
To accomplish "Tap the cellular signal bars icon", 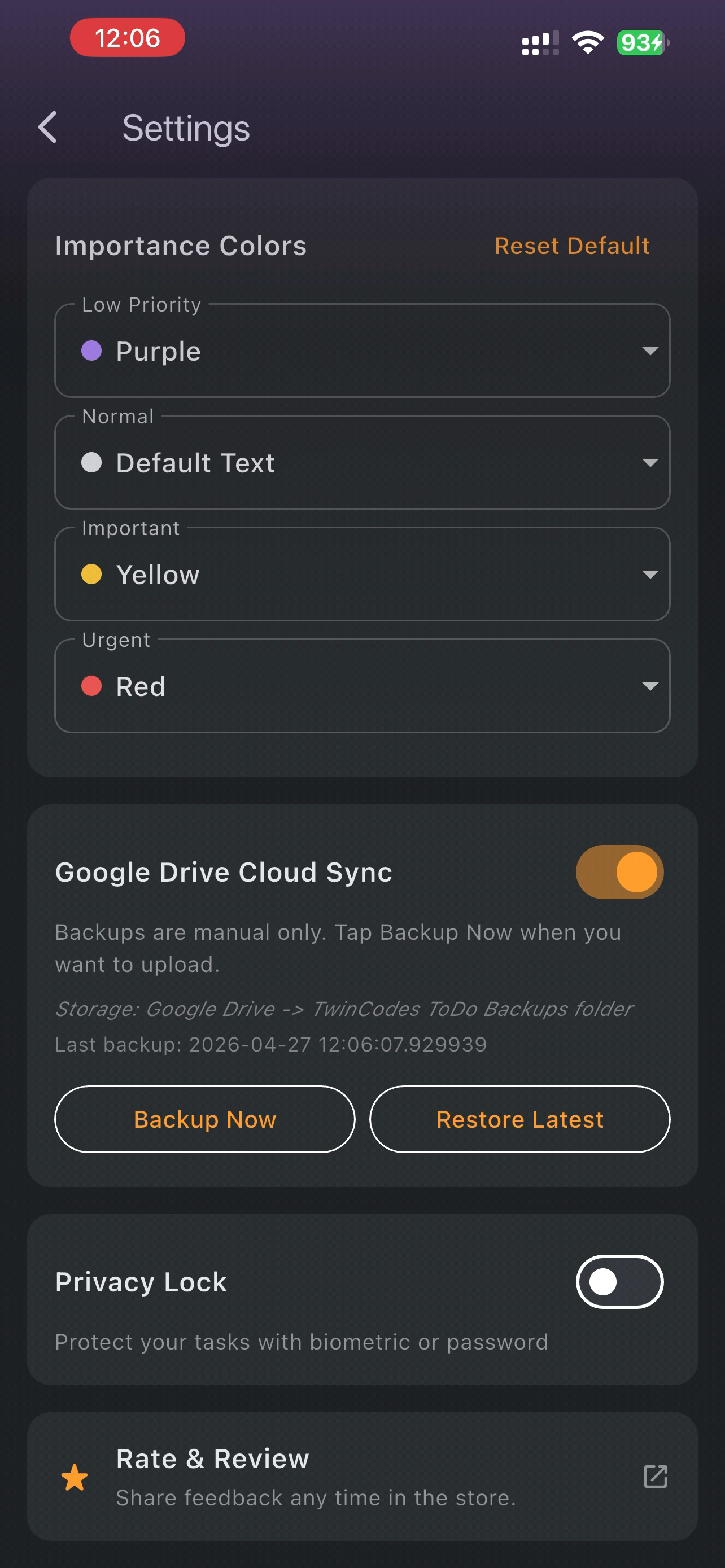I will (x=540, y=43).
